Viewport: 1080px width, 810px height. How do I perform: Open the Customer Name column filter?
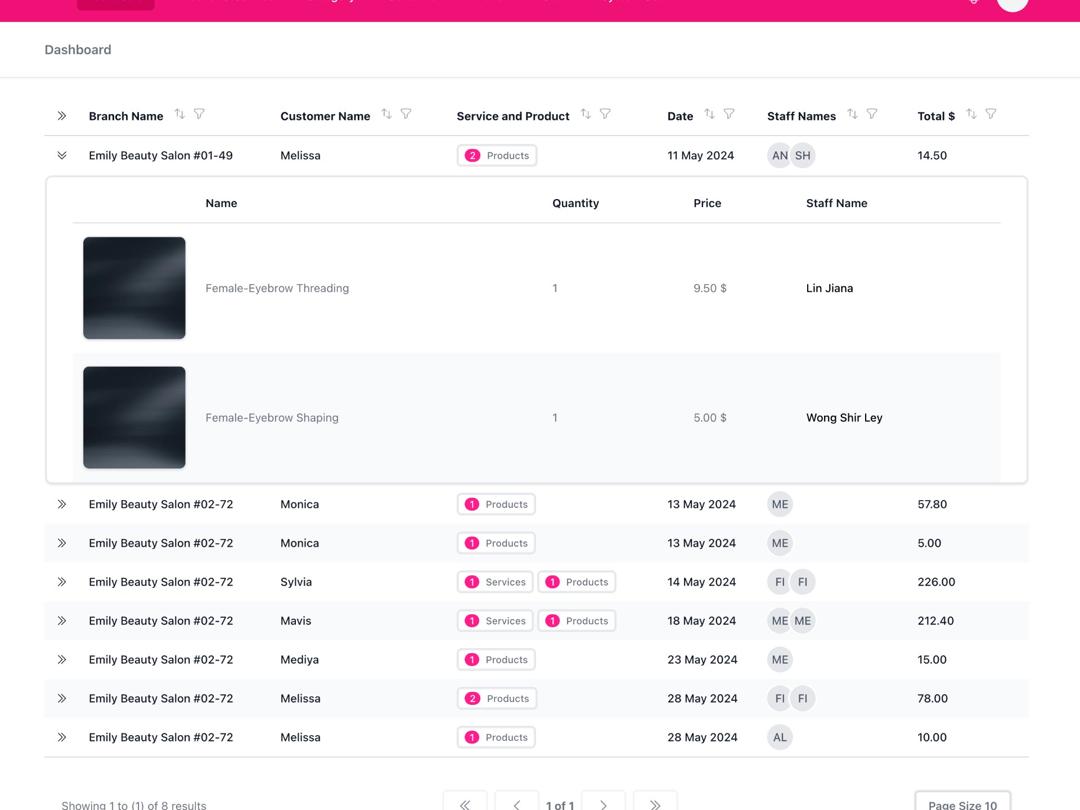pyautogui.click(x=406, y=114)
